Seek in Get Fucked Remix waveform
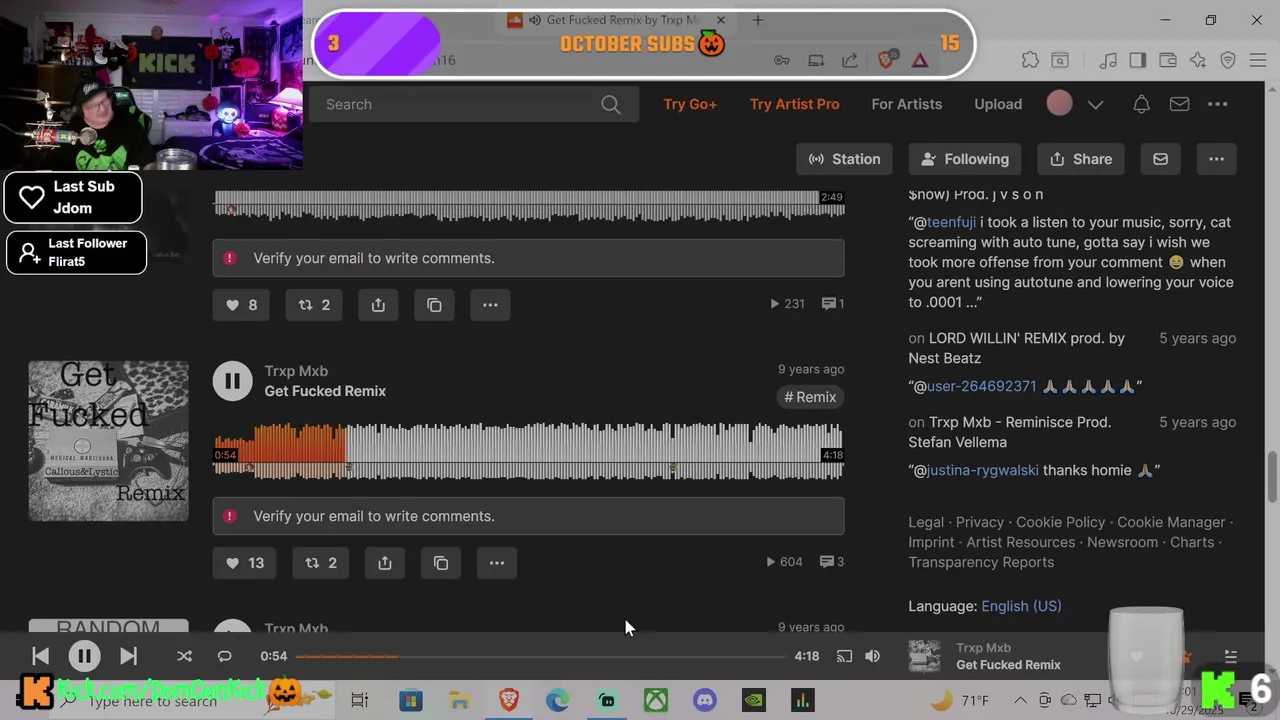The width and height of the screenshot is (1280, 720). pos(528,452)
